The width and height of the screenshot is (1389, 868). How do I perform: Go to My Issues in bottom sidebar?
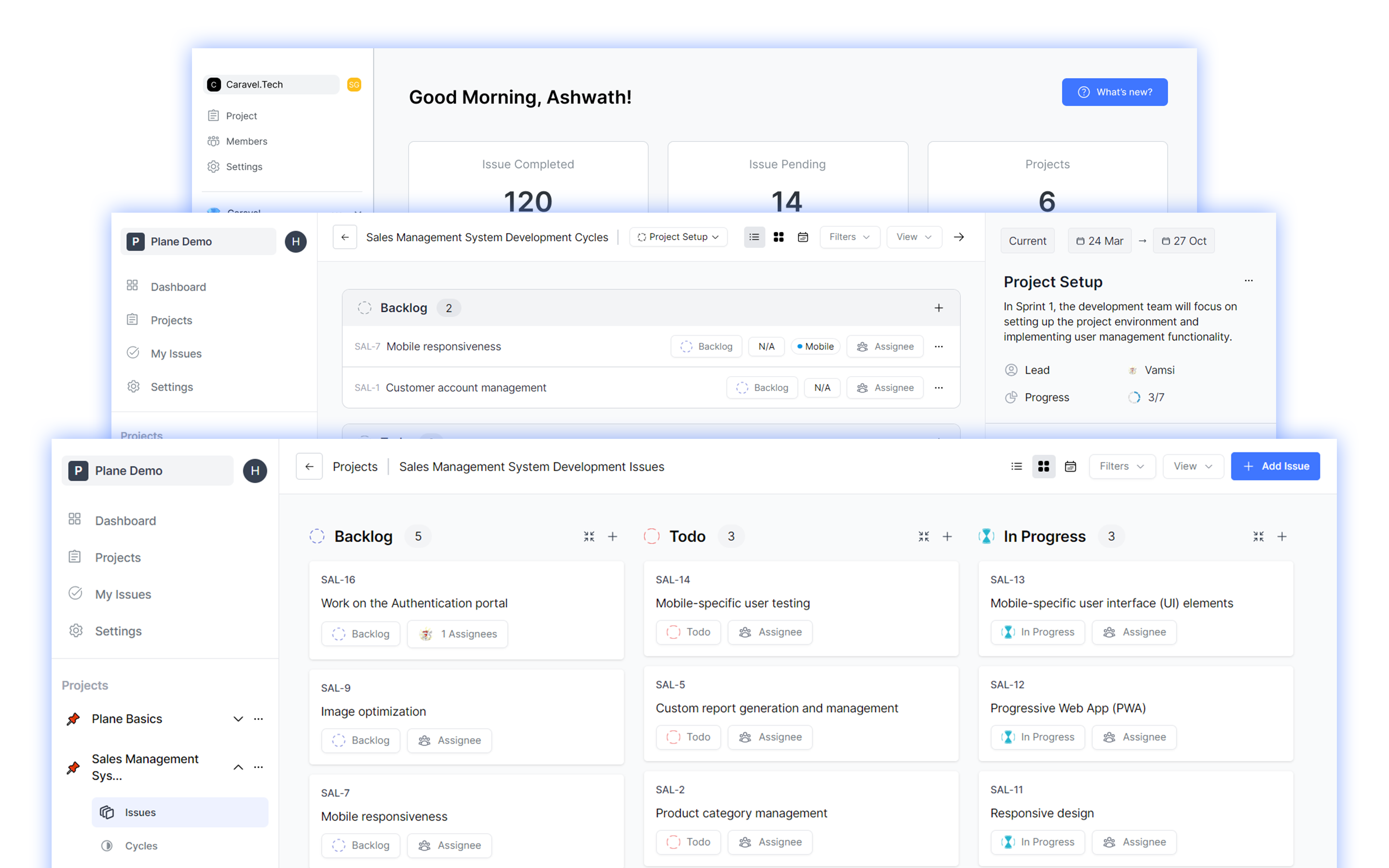click(123, 594)
